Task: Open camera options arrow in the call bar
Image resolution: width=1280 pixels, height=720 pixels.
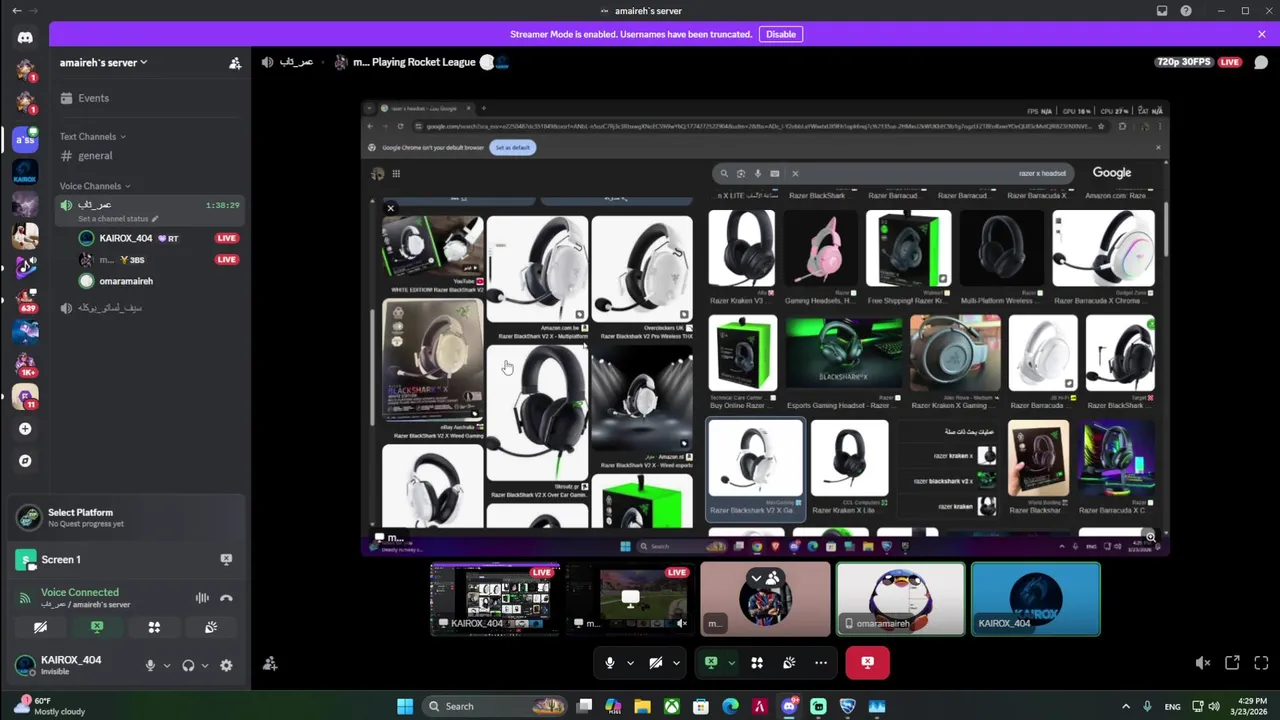Action: pyautogui.click(x=677, y=662)
